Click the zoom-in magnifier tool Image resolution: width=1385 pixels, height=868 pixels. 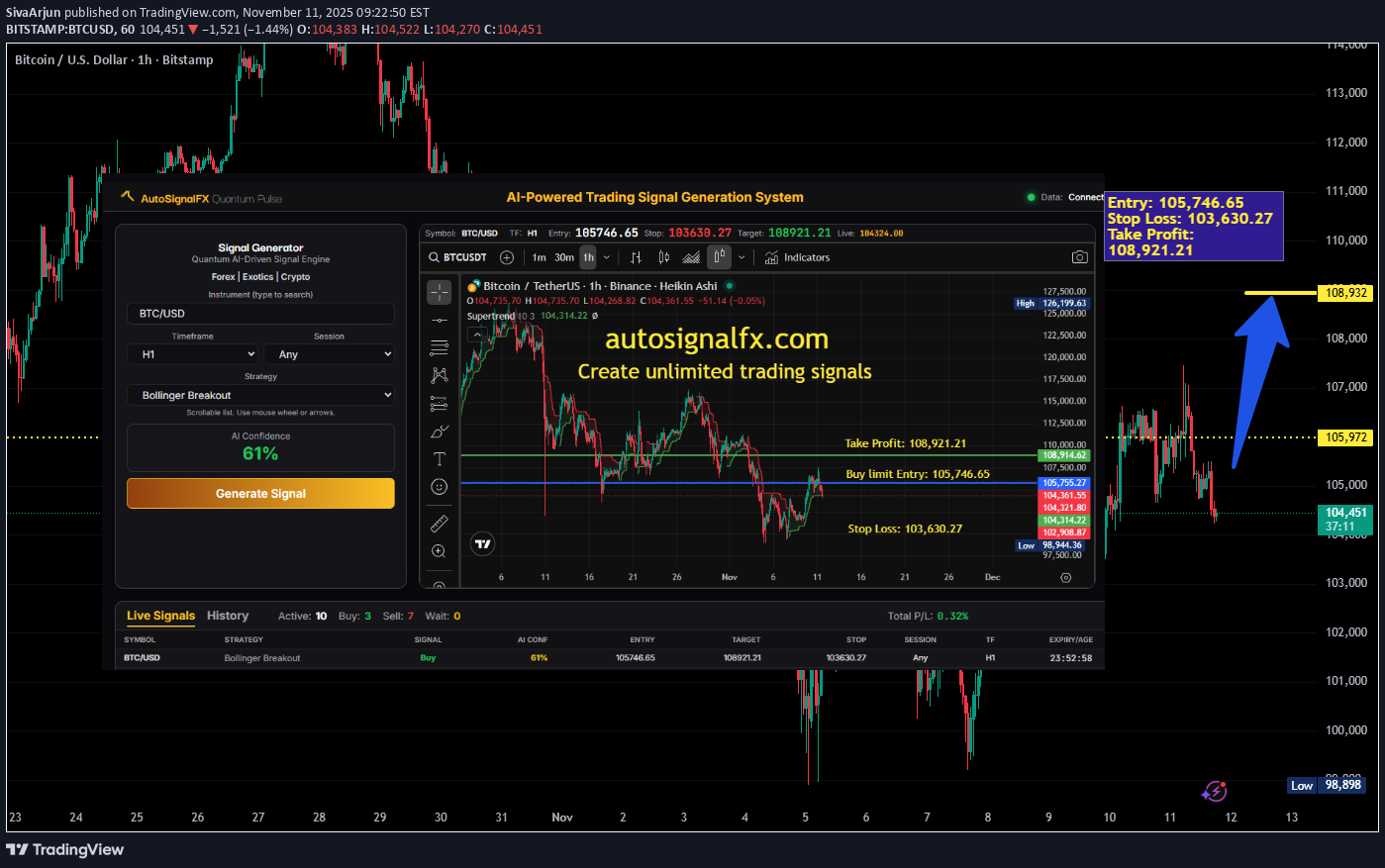(x=440, y=551)
